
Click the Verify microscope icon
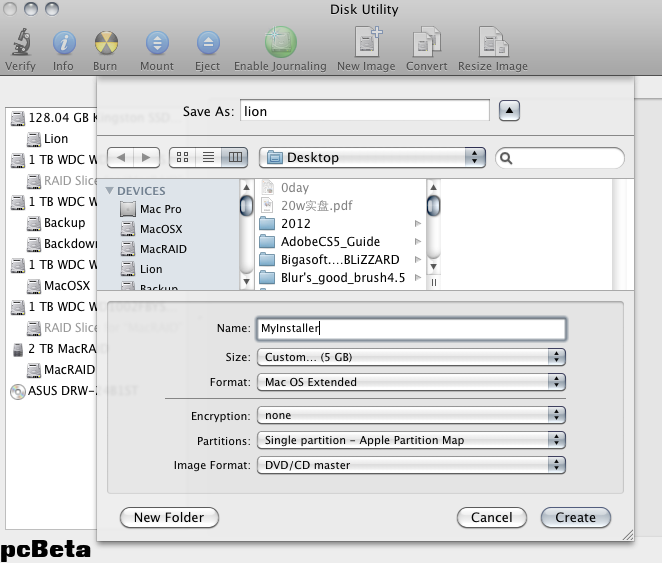(x=21, y=42)
